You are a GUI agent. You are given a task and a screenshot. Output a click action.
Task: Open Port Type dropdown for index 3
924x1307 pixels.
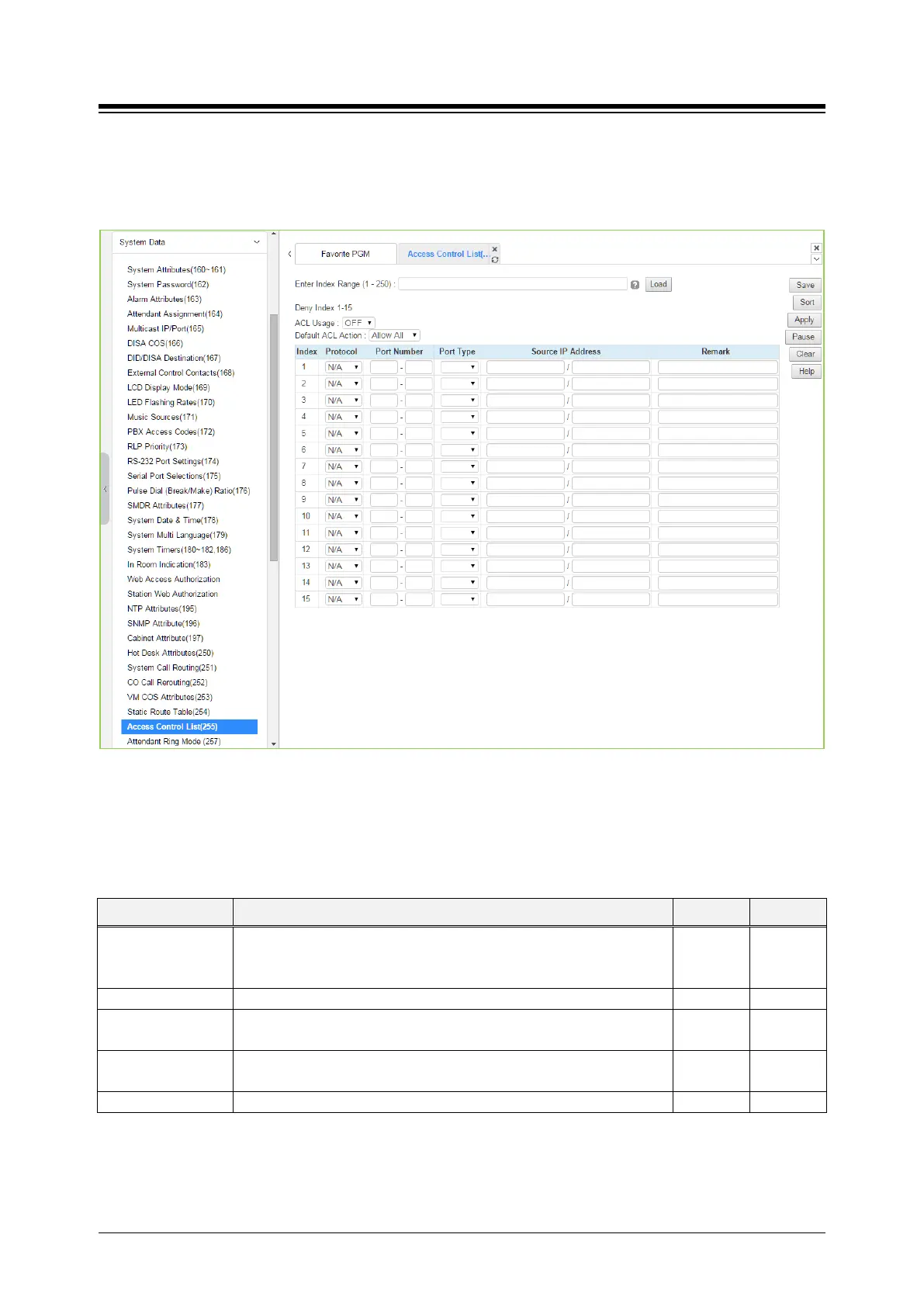459,400
